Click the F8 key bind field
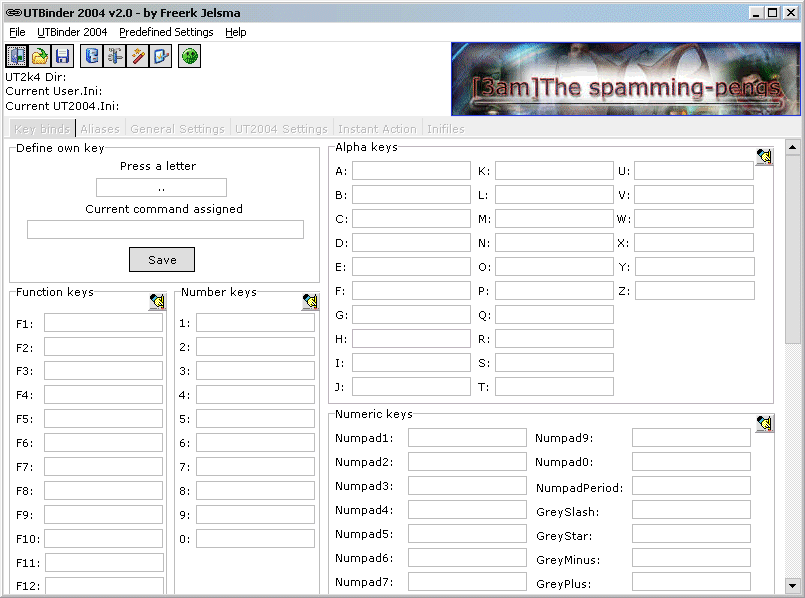Viewport: 805px width, 598px height. pos(103,491)
